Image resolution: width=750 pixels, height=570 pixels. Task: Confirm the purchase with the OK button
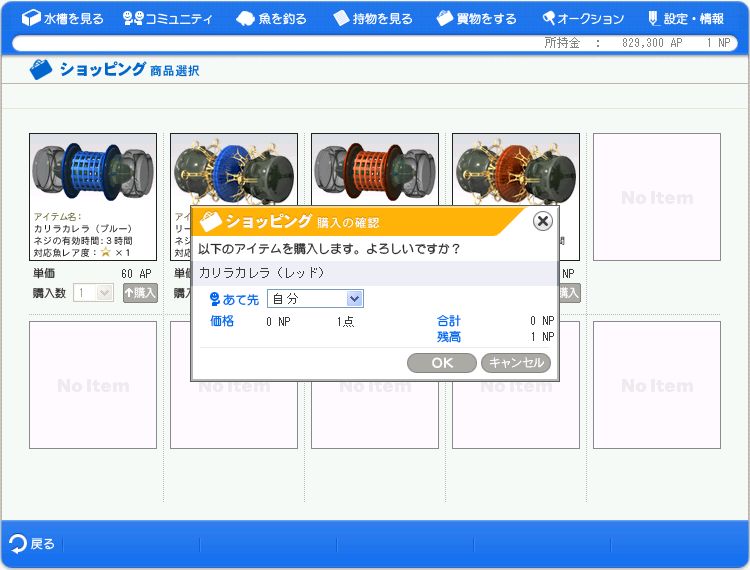(x=442, y=363)
